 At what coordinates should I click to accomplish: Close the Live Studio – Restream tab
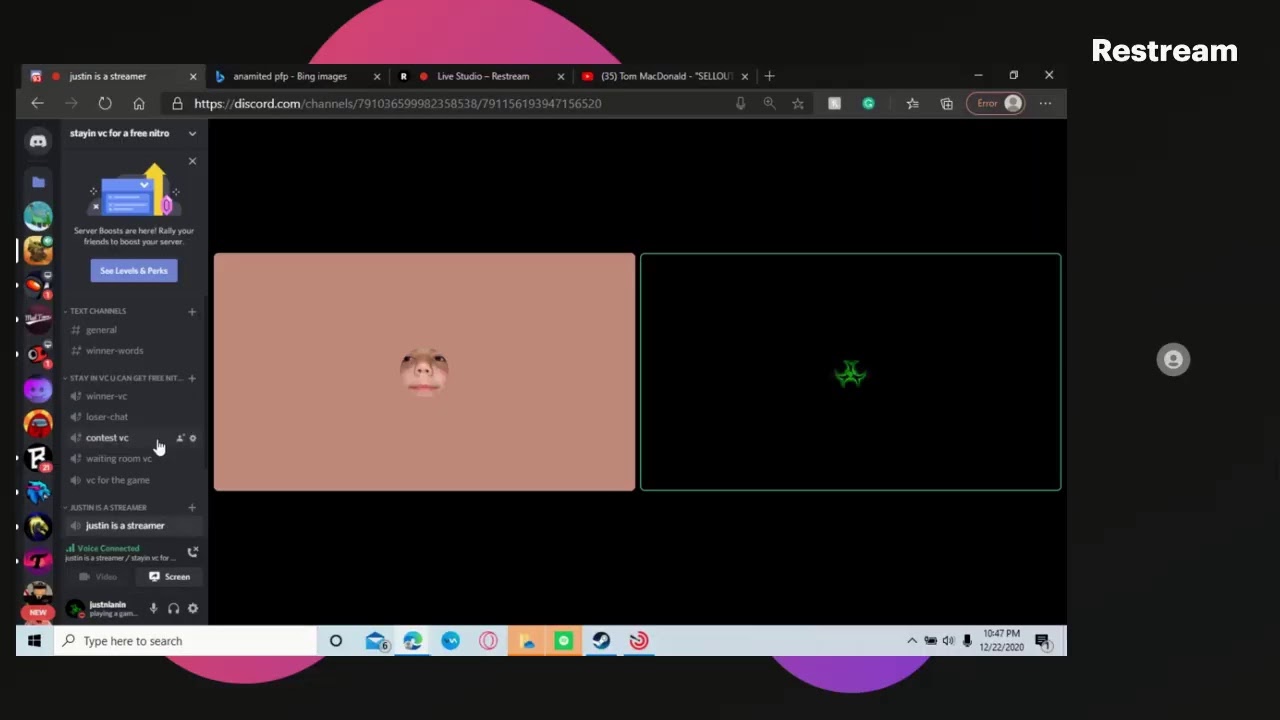(561, 76)
